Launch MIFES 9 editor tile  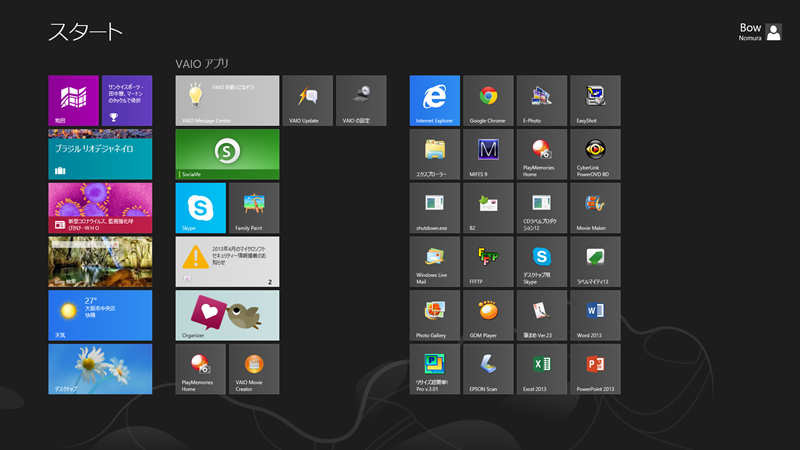(488, 154)
